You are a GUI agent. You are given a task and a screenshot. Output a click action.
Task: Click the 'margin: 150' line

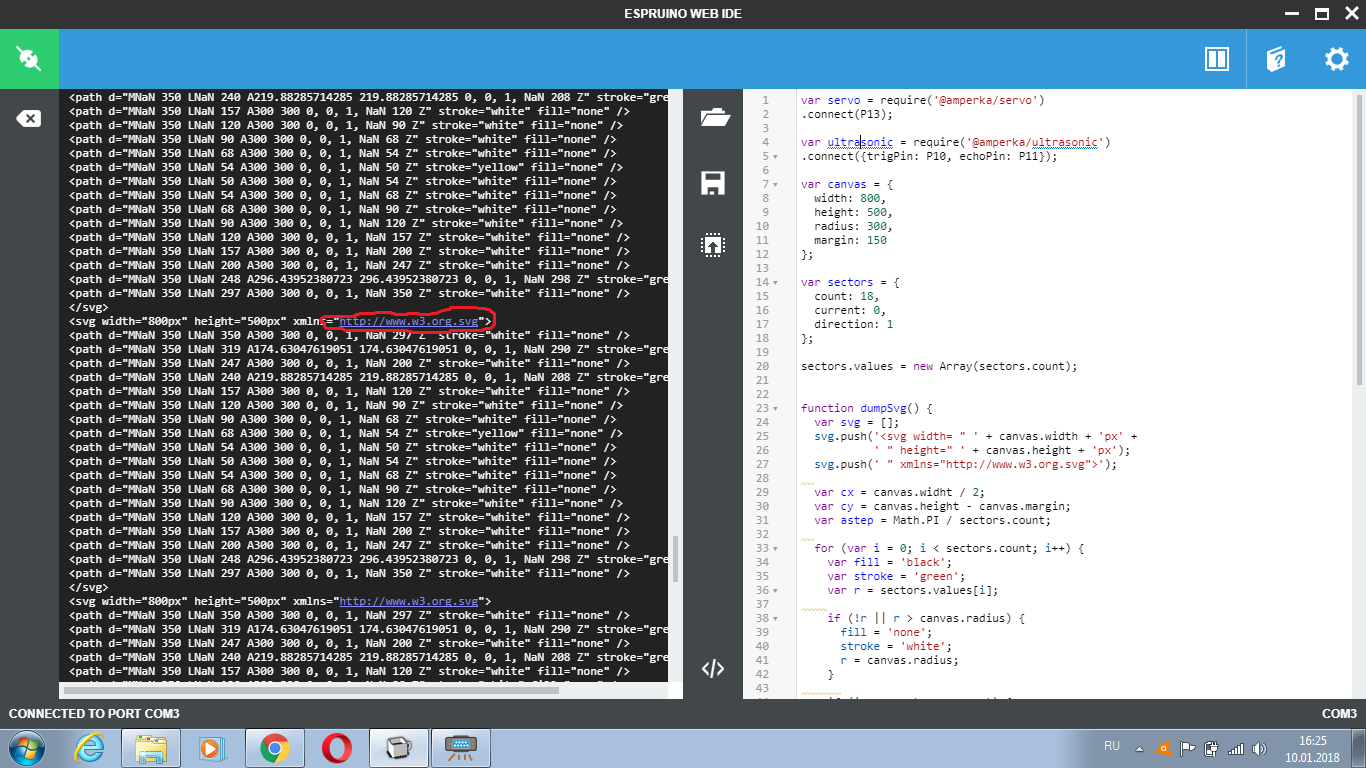(850, 240)
